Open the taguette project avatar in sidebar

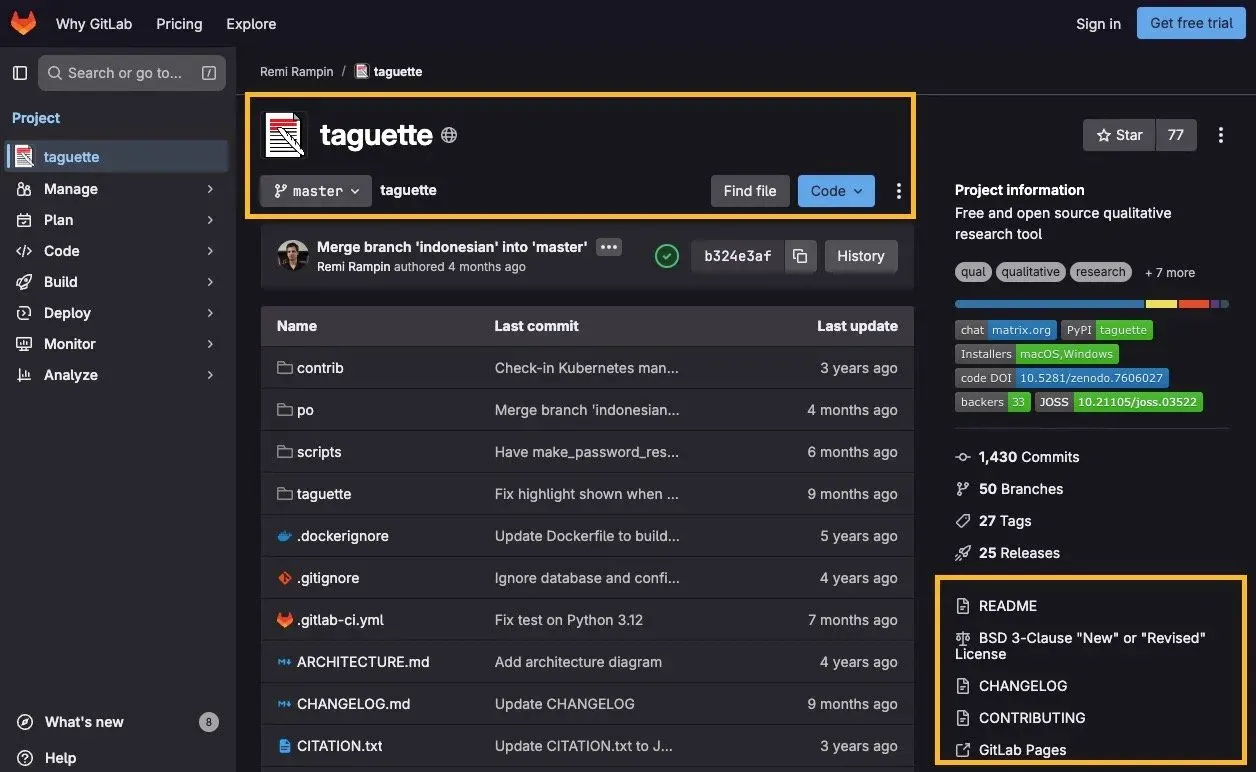24,157
